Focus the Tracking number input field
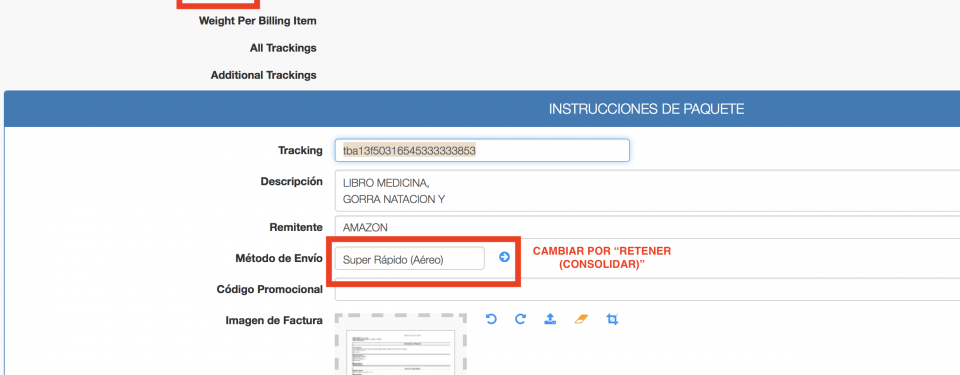This screenshot has width=960, height=375. click(x=482, y=150)
